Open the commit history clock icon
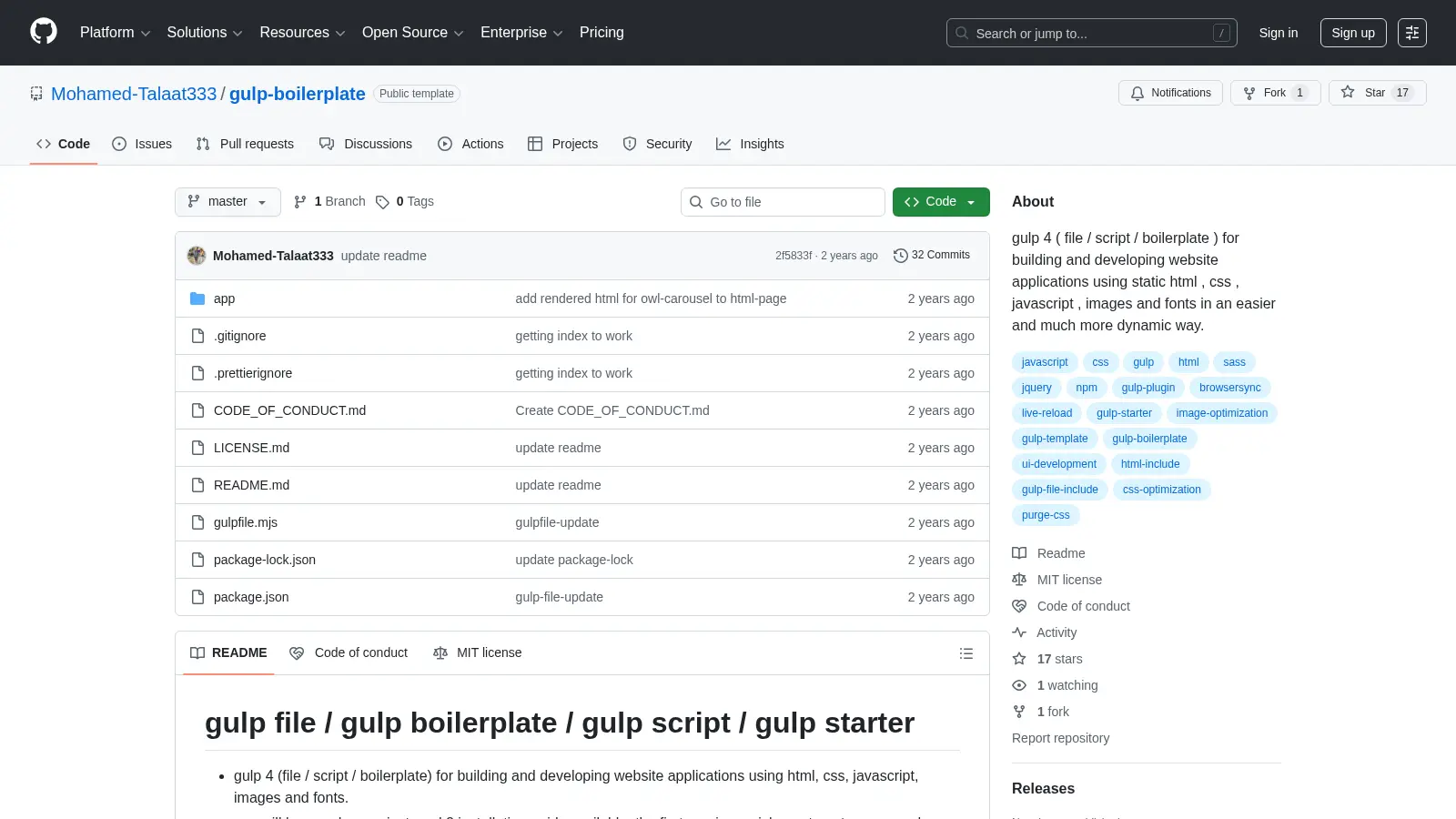This screenshot has width=1456, height=819. point(901,256)
